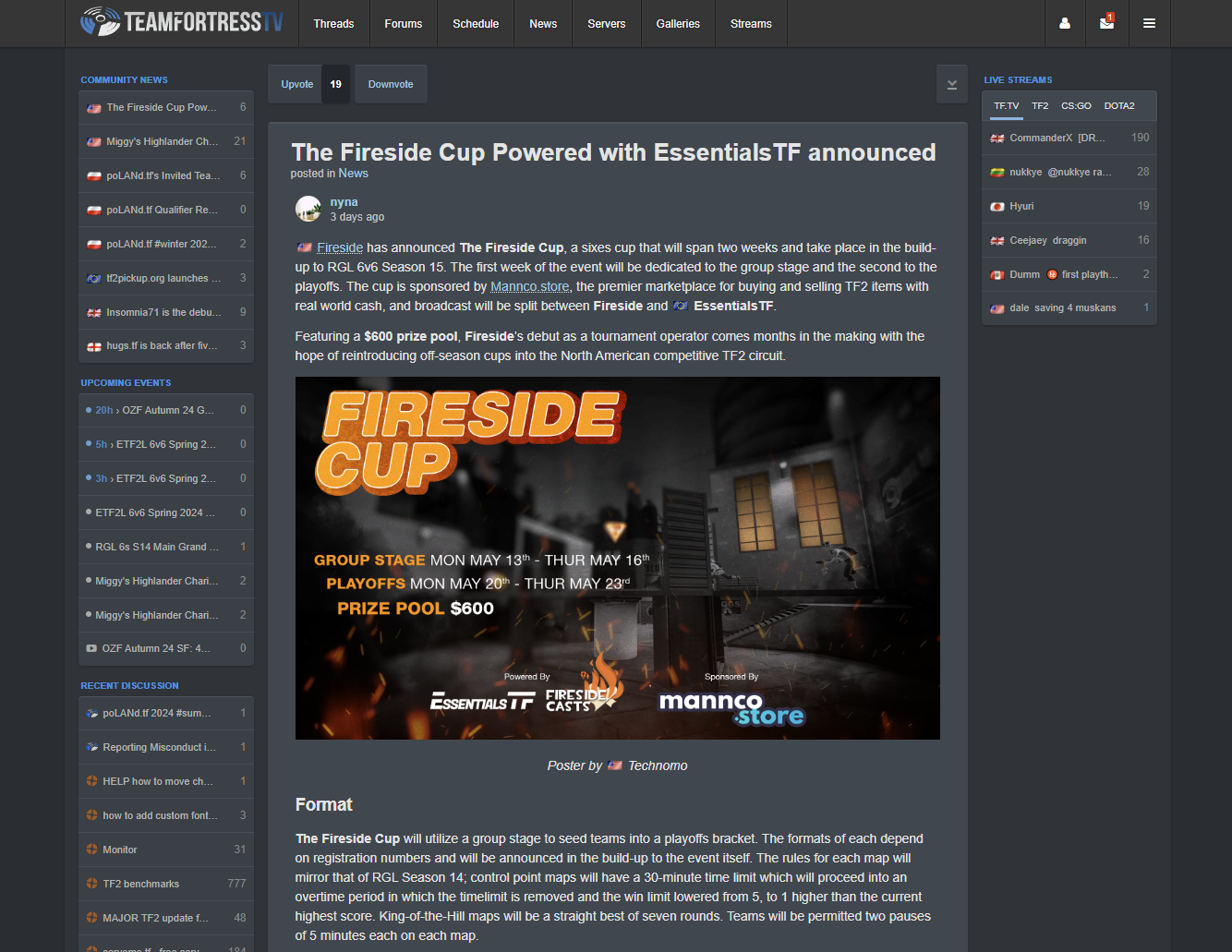Click the flag beside poLANd.tf's Invited Tea... news
The image size is (1232, 952).
[x=94, y=176]
